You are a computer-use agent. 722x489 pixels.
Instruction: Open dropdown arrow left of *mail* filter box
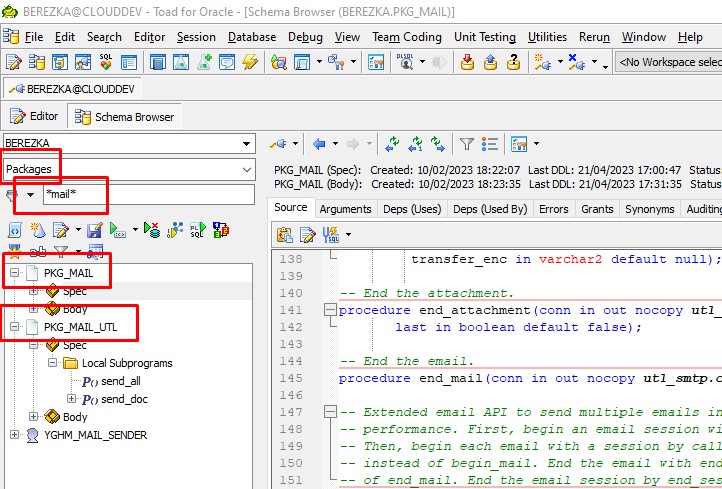(30, 195)
